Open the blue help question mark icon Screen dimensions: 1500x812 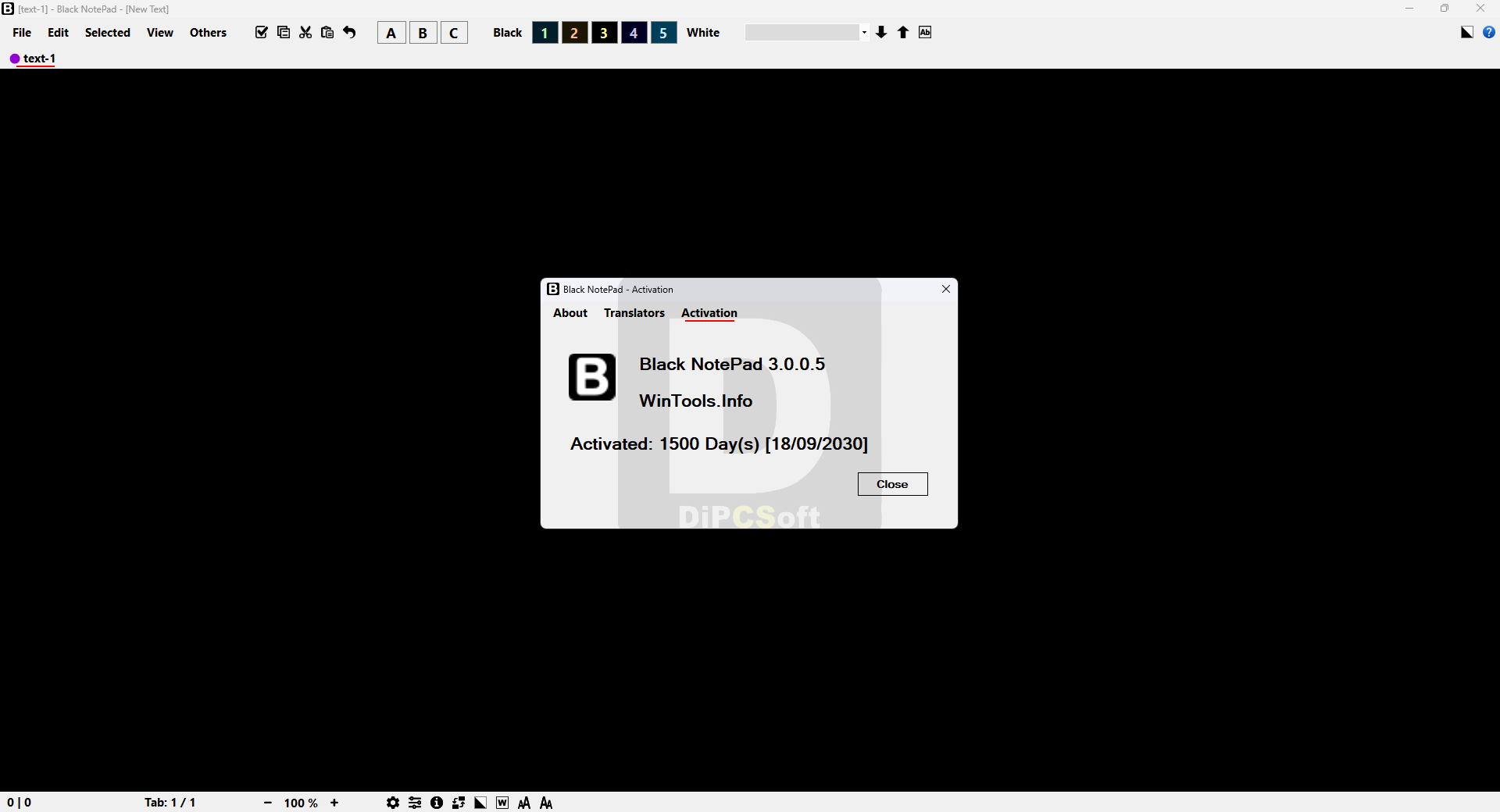[1489, 32]
